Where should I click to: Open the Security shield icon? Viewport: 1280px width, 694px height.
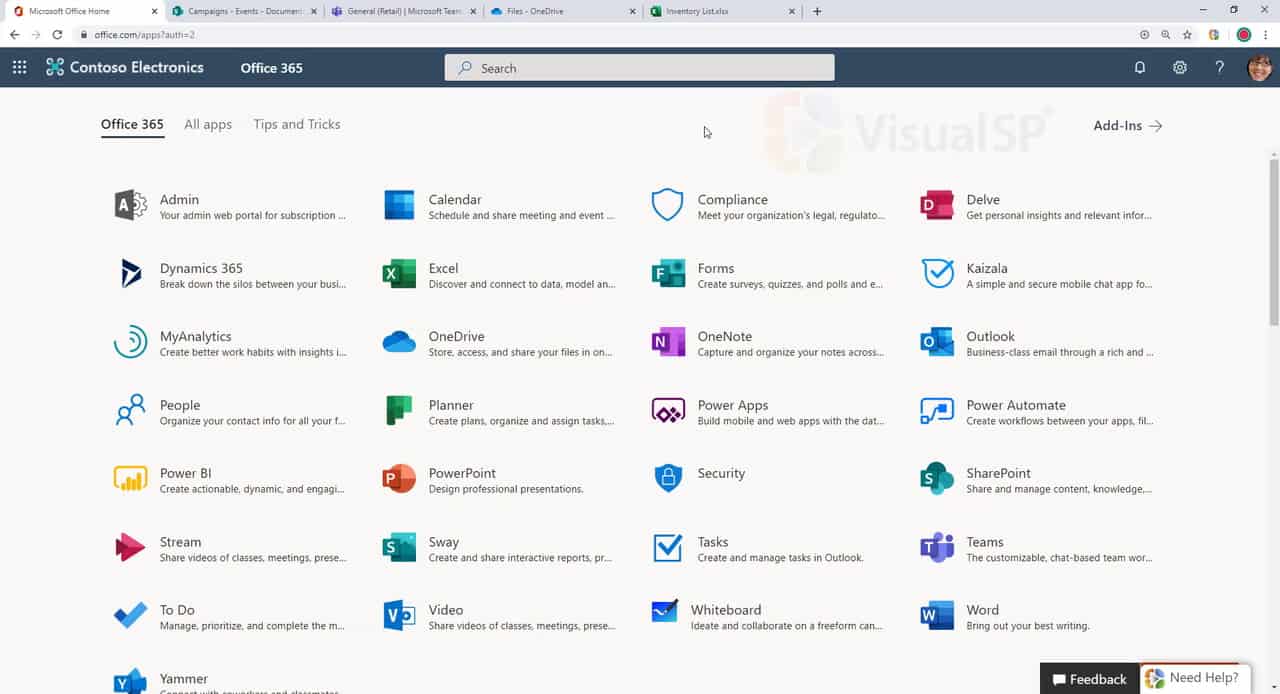coord(668,478)
